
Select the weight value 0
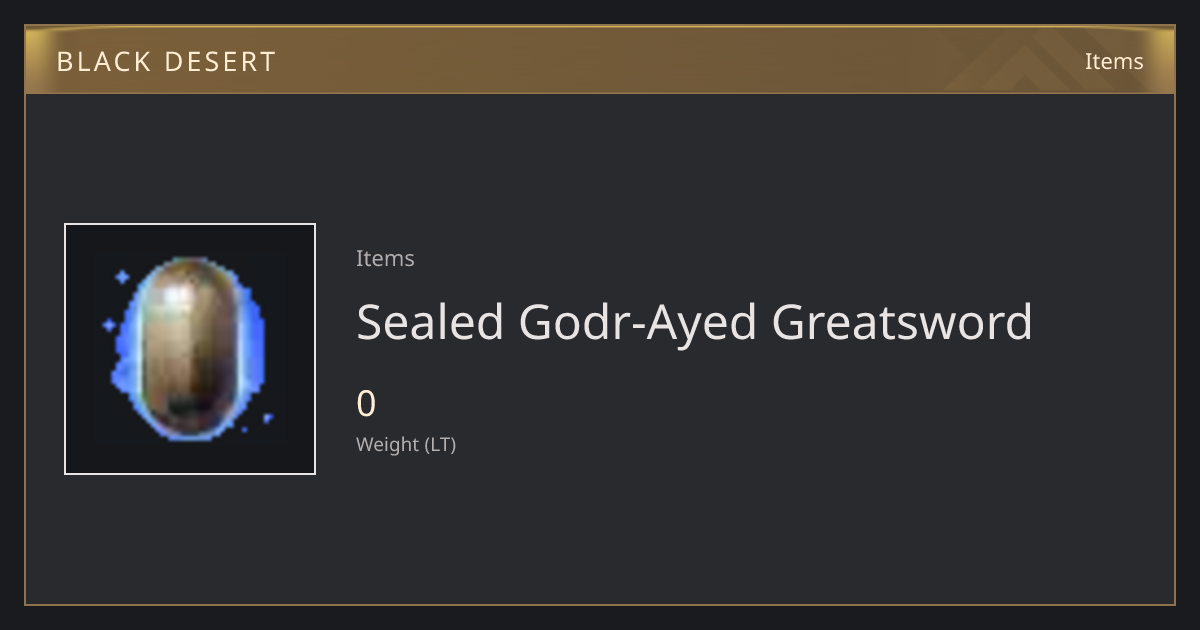(366, 404)
